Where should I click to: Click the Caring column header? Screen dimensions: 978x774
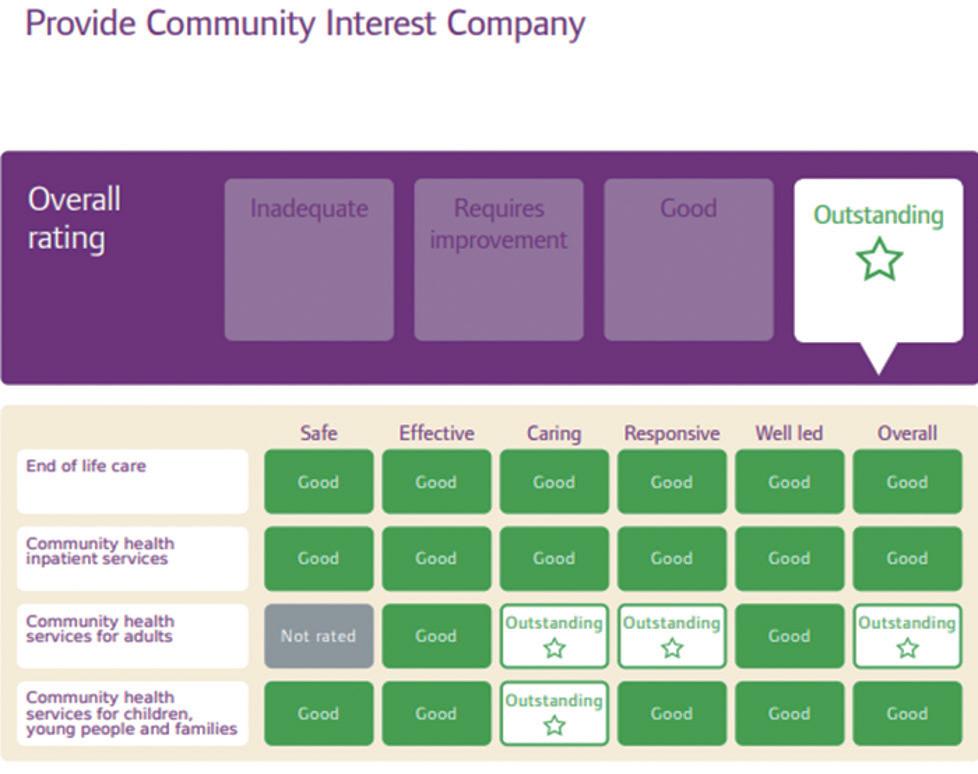[x=554, y=433]
